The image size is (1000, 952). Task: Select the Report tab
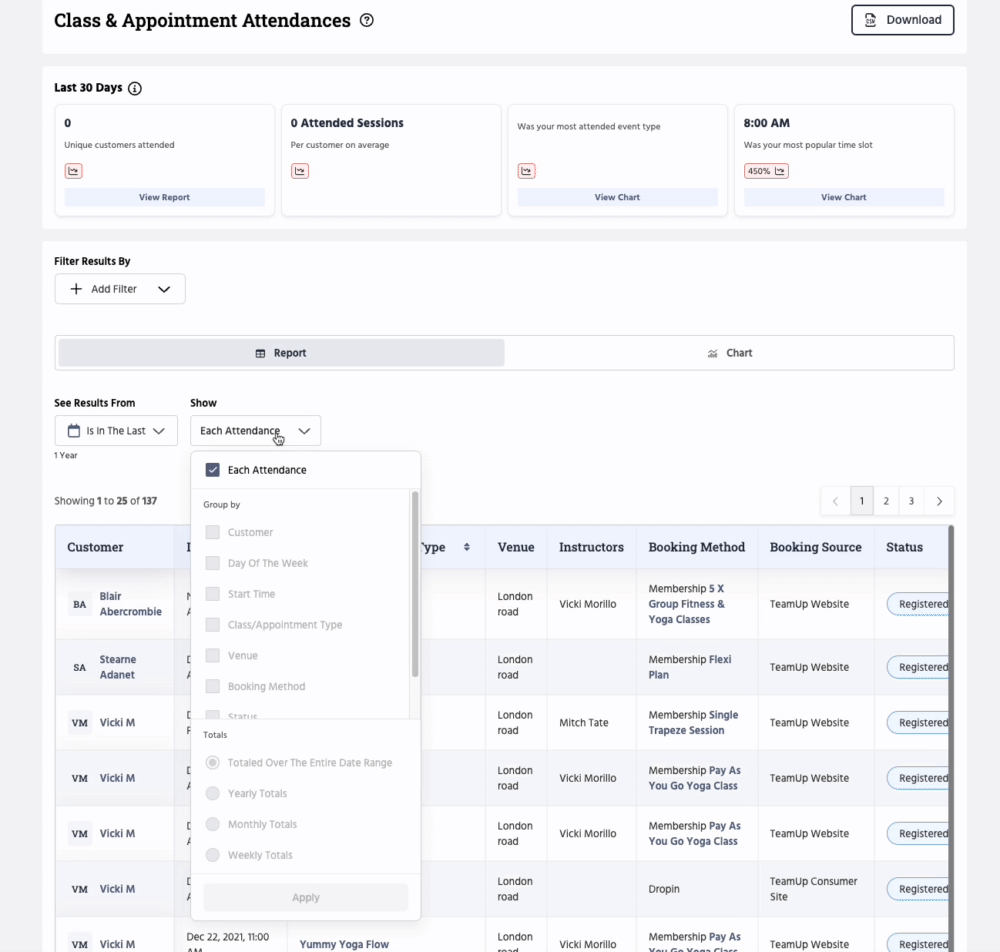click(x=281, y=353)
